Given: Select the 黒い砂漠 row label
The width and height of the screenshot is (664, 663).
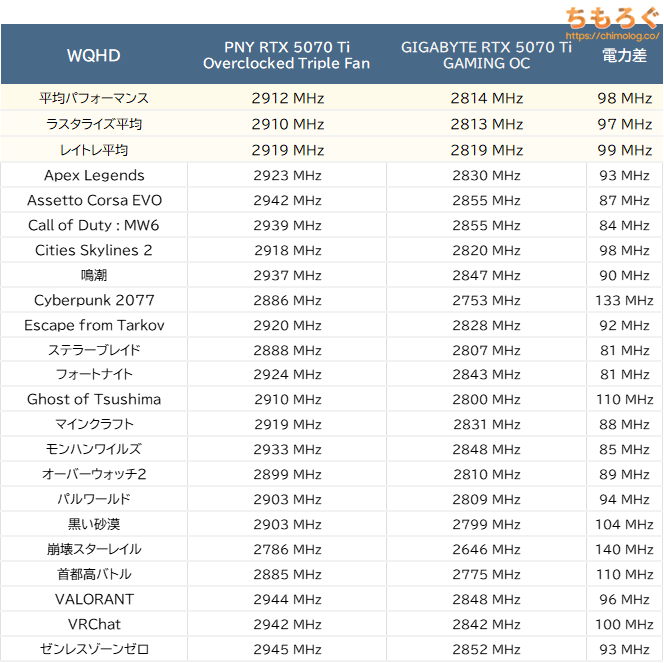Looking at the screenshot, I should click(x=94, y=524).
